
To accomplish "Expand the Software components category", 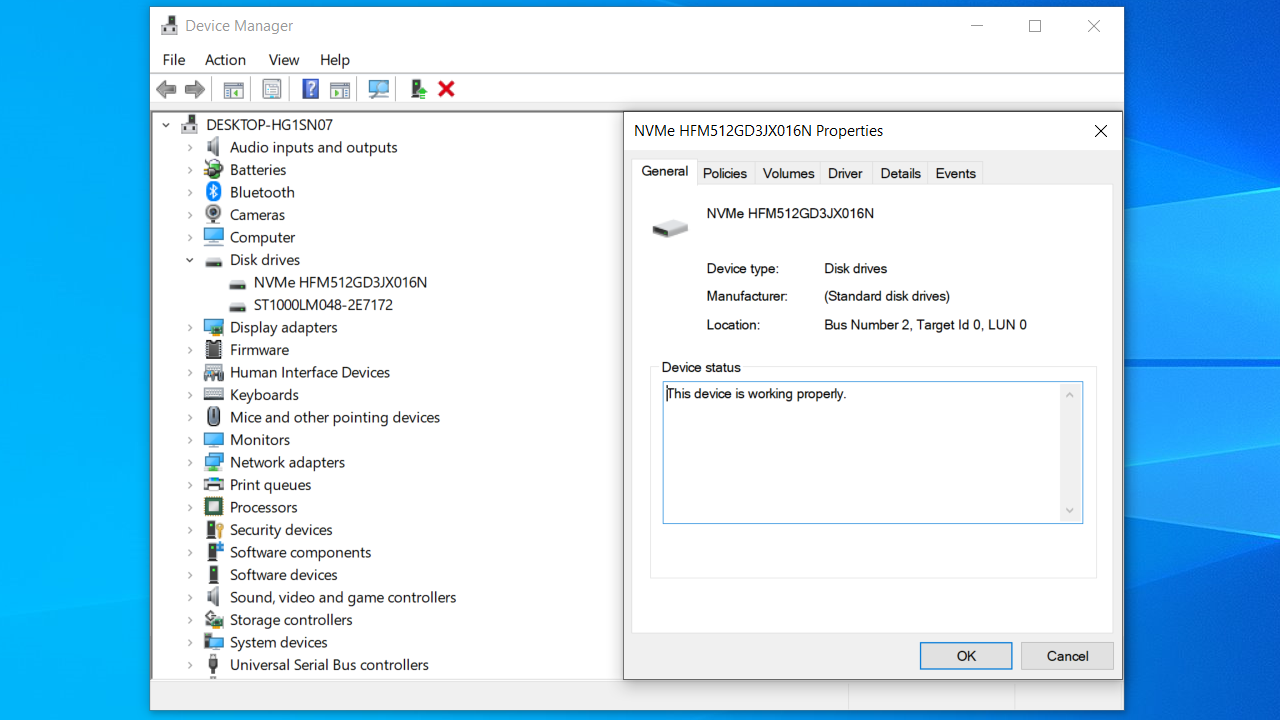I will point(190,552).
